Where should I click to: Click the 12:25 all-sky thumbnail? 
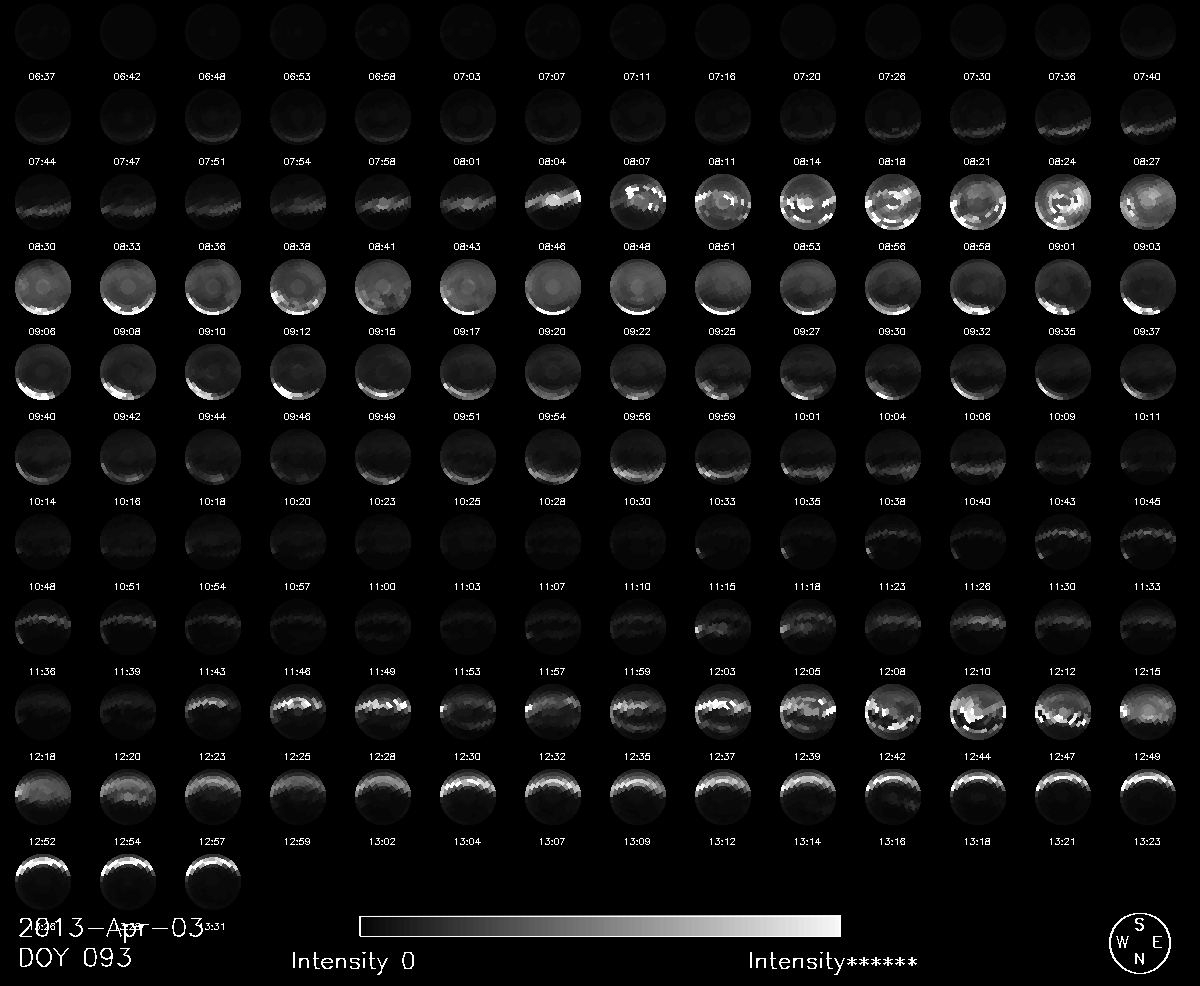pyautogui.click(x=298, y=711)
